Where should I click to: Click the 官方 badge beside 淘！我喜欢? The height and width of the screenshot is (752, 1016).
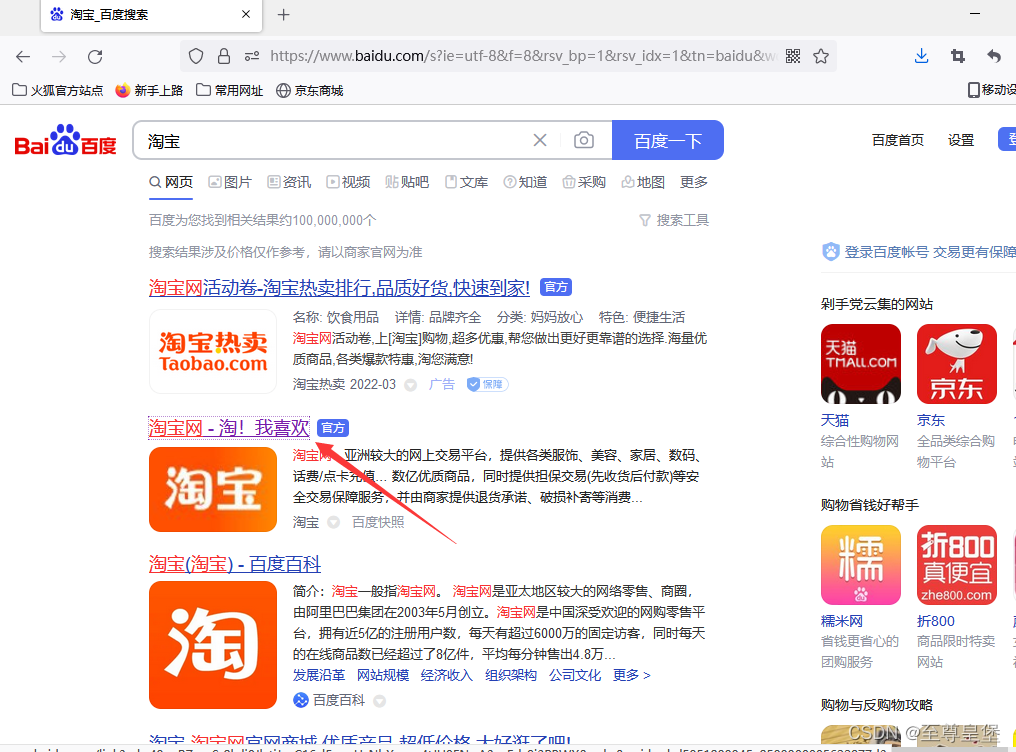[333, 428]
